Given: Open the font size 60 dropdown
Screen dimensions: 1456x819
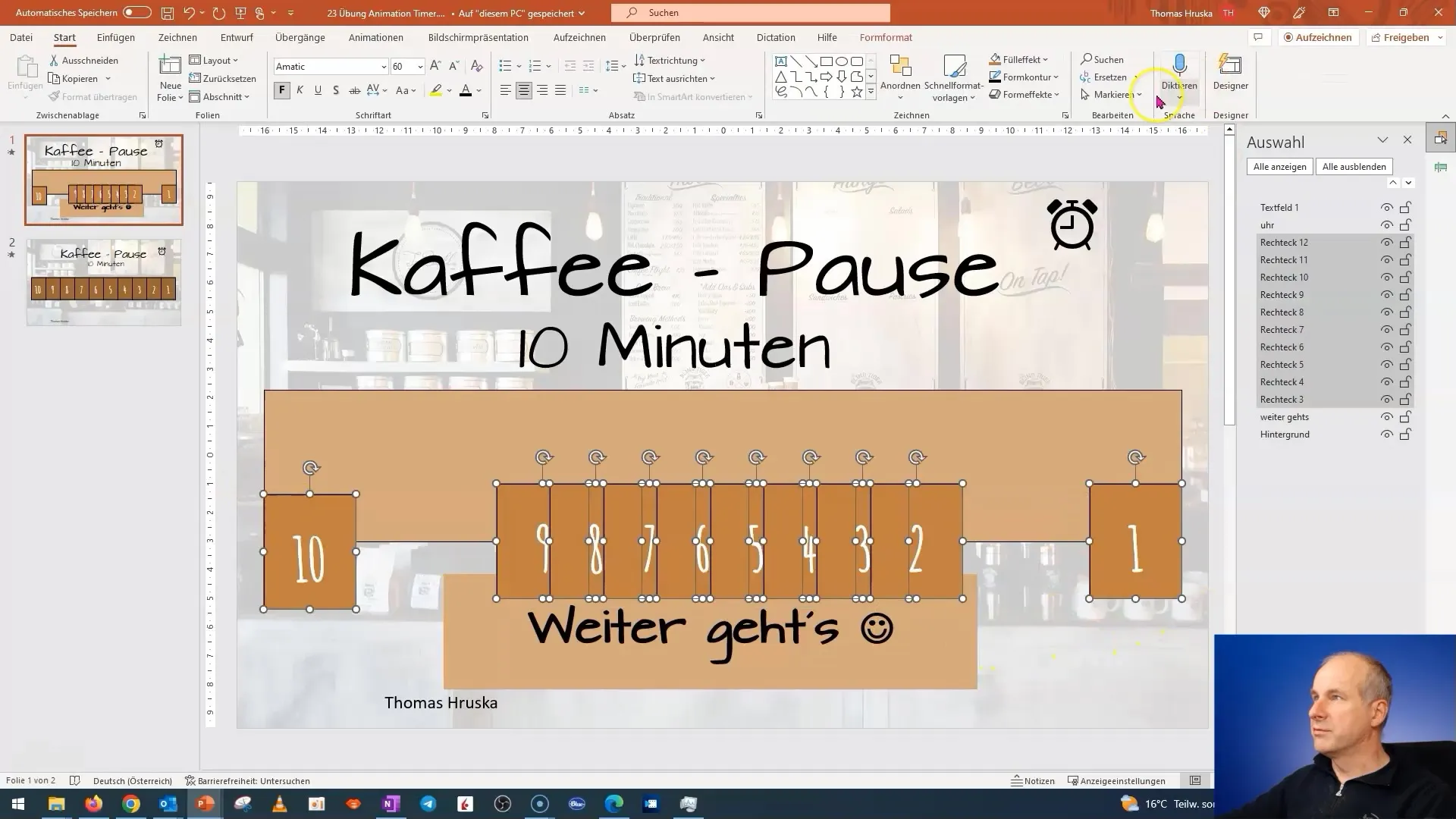Looking at the screenshot, I should tap(419, 67).
